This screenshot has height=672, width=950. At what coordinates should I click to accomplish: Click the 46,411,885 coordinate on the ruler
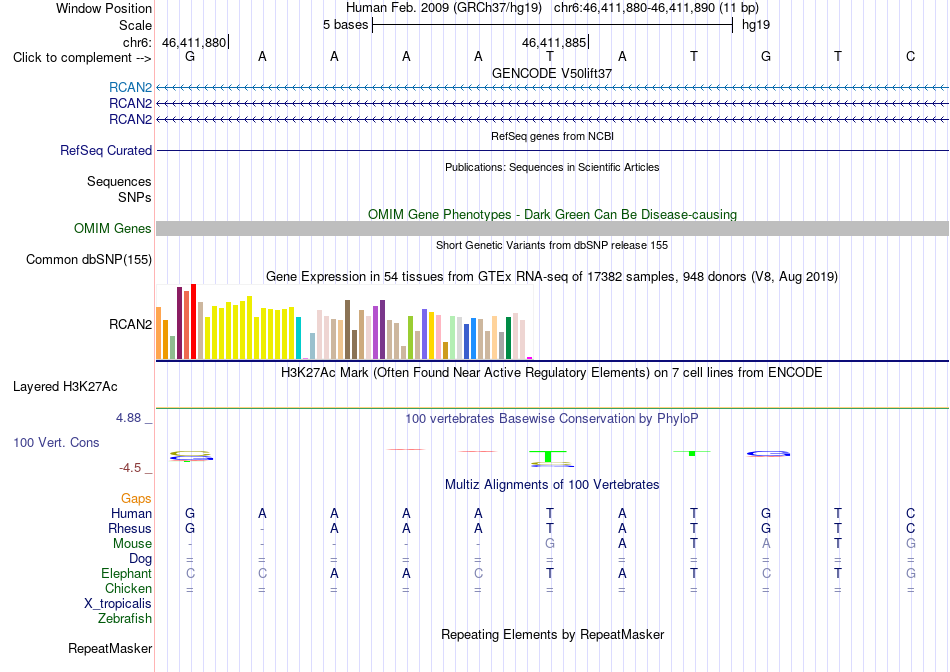[554, 42]
